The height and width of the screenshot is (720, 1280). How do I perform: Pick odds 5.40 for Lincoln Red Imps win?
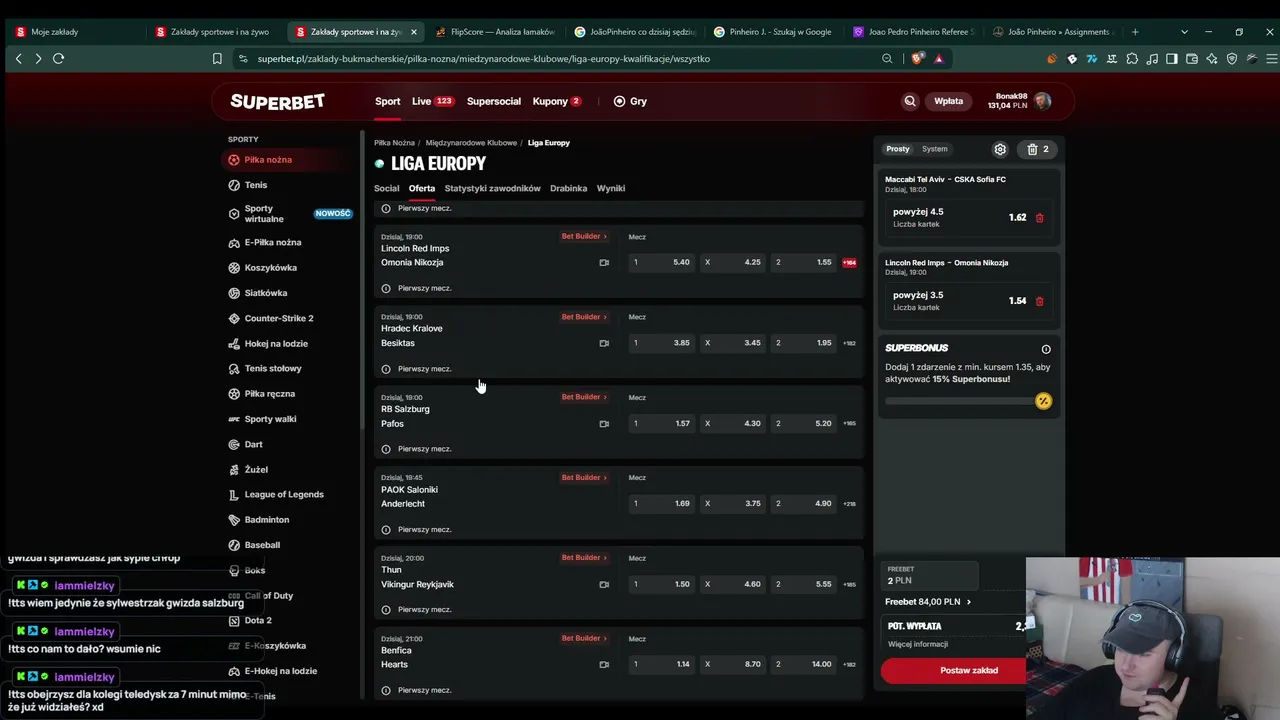point(662,262)
